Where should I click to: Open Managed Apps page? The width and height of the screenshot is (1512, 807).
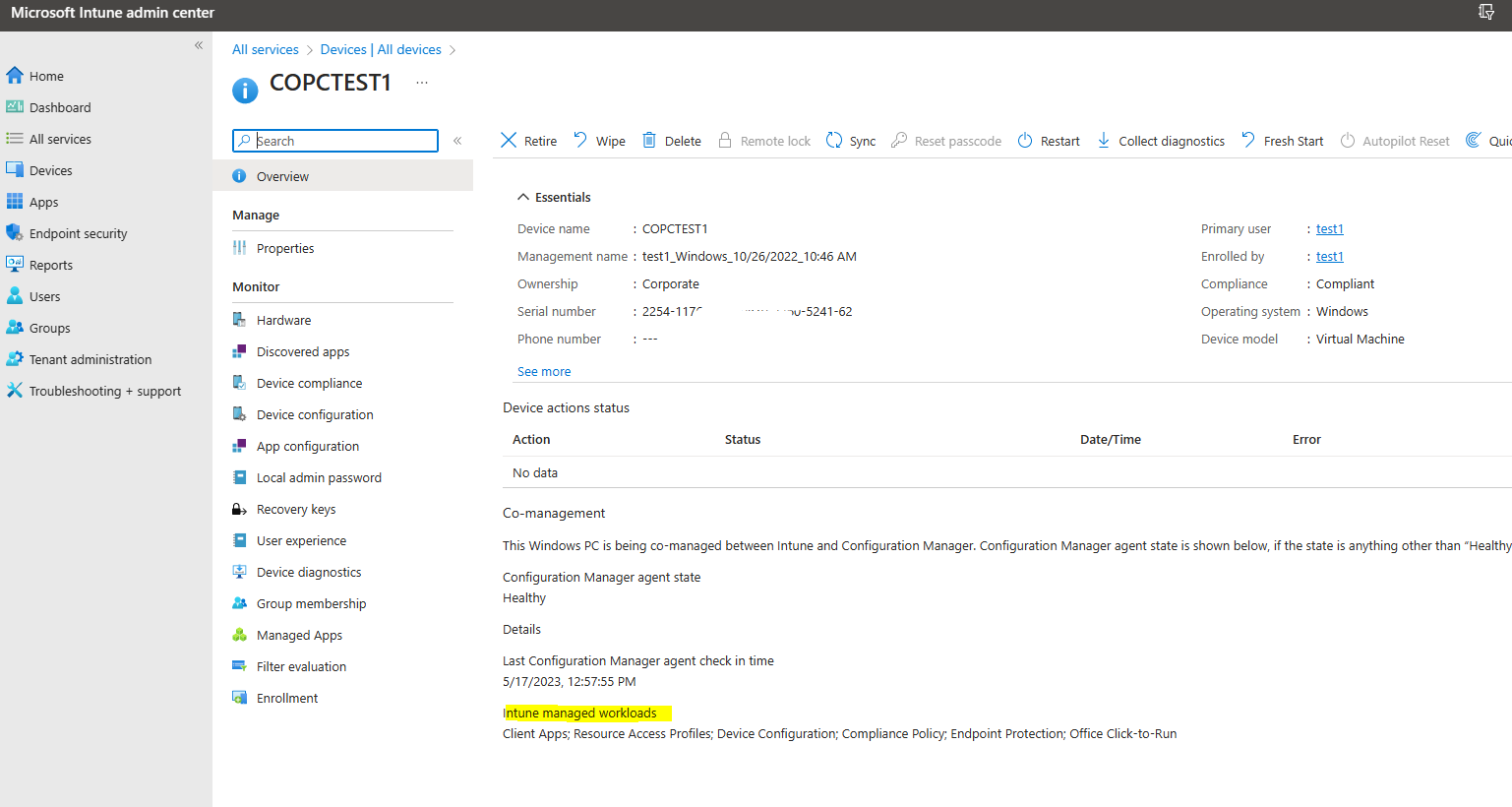click(x=299, y=635)
